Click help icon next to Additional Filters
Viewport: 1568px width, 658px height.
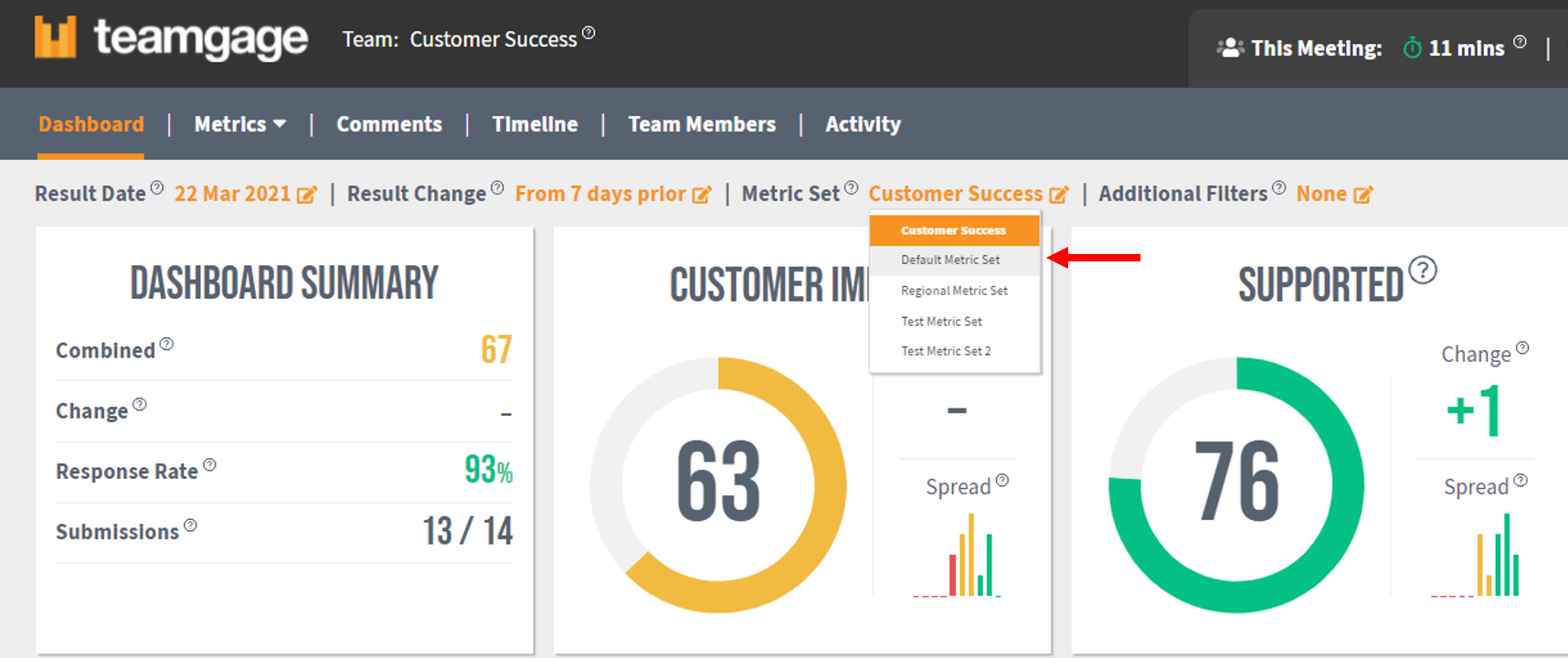1279,187
